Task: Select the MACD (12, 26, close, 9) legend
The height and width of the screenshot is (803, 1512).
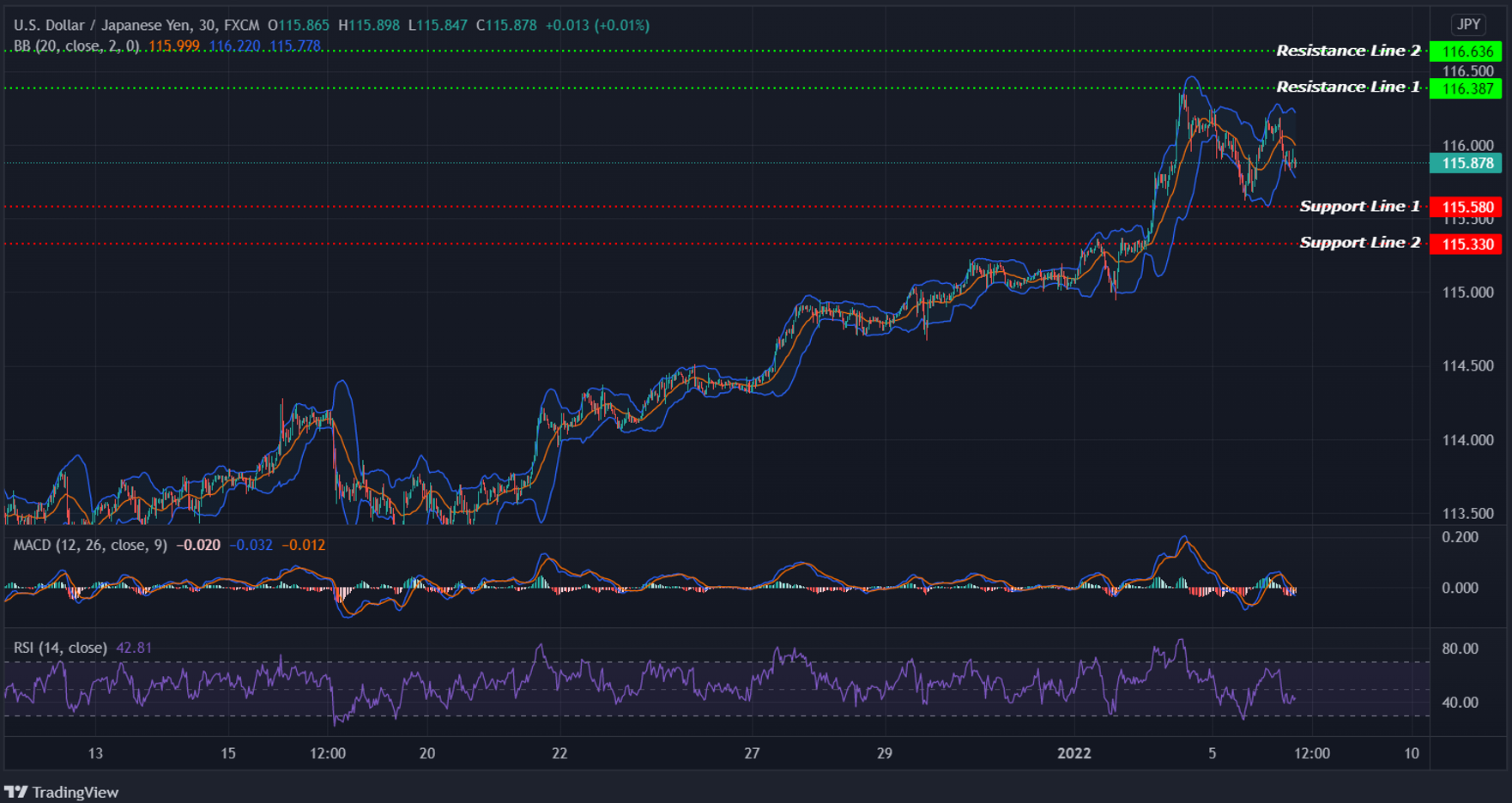Action: pyautogui.click(x=90, y=545)
